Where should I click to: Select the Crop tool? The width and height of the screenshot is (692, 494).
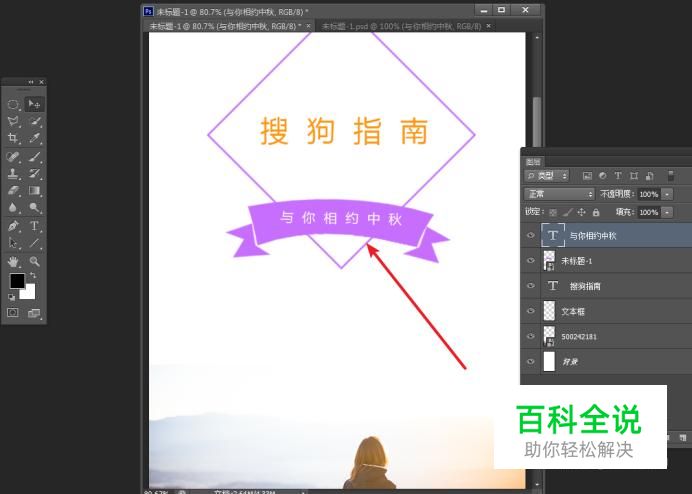13,138
